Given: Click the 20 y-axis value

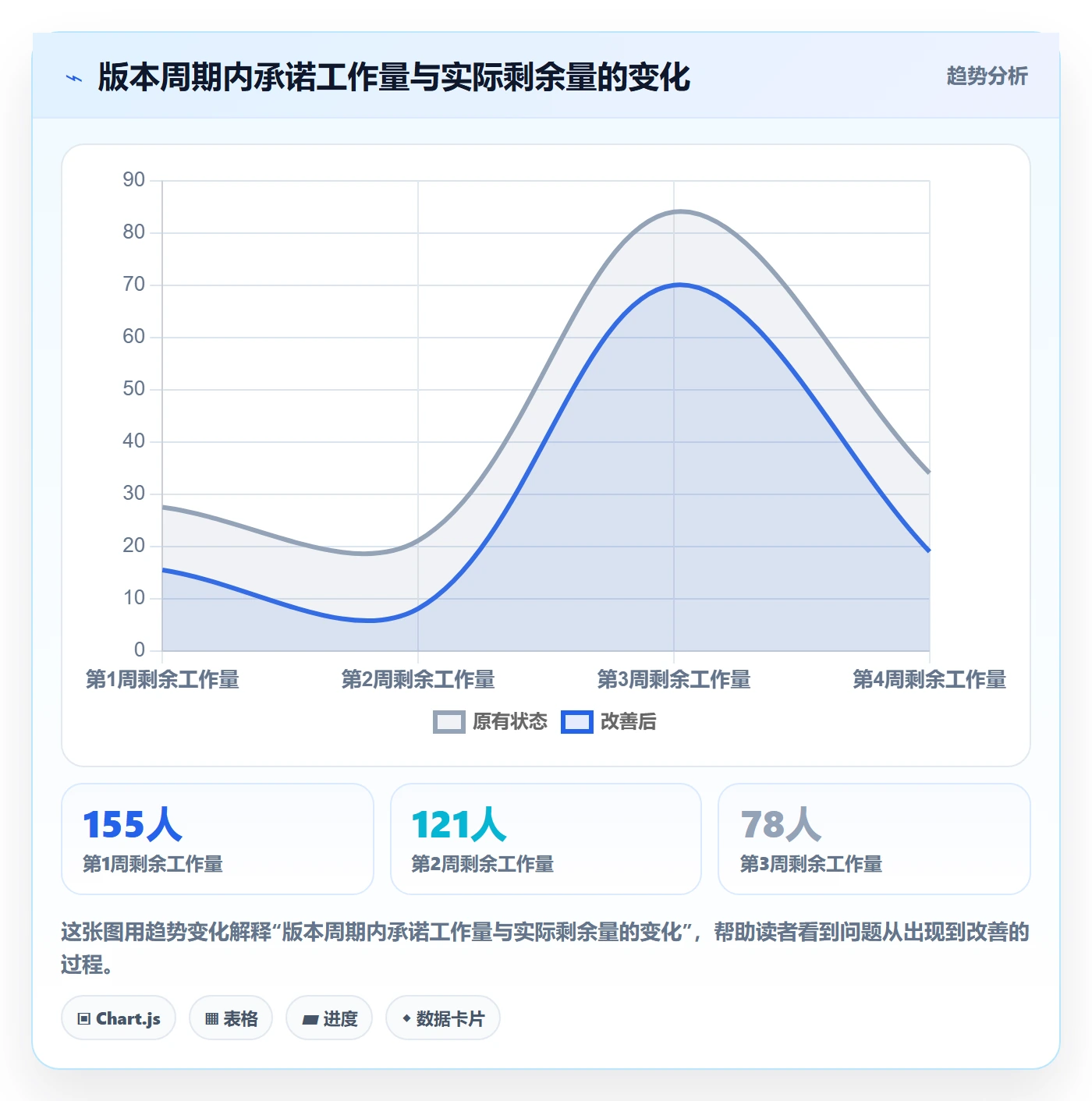Looking at the screenshot, I should pyautogui.click(x=134, y=546).
